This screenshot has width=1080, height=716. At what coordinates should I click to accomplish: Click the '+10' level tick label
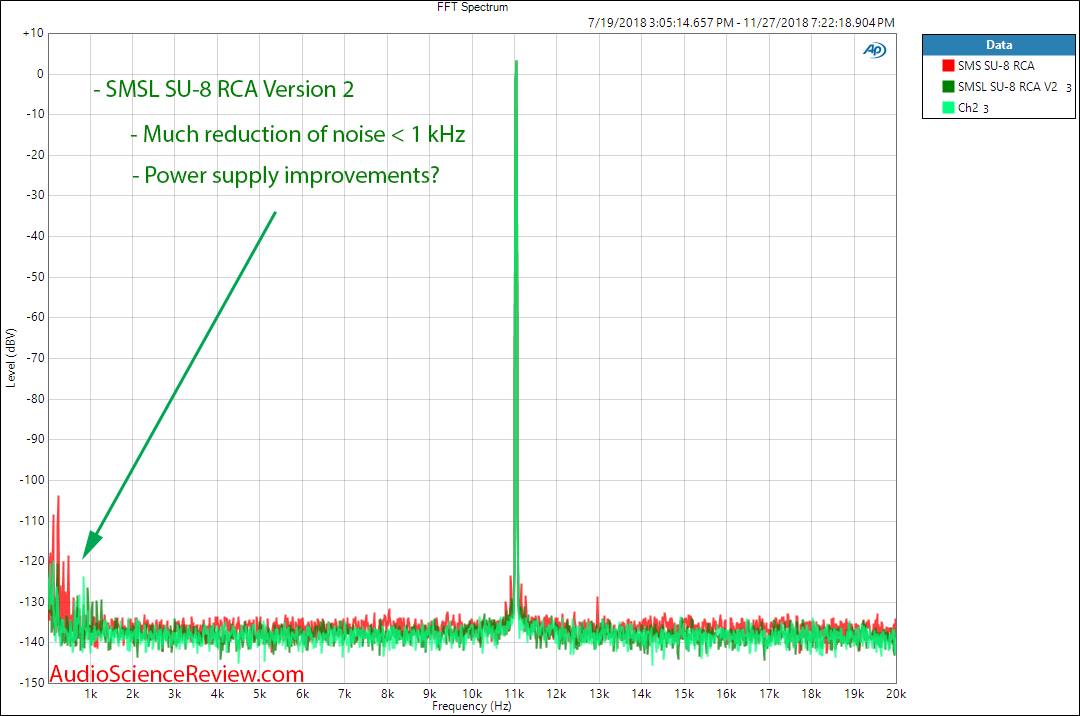(x=33, y=33)
